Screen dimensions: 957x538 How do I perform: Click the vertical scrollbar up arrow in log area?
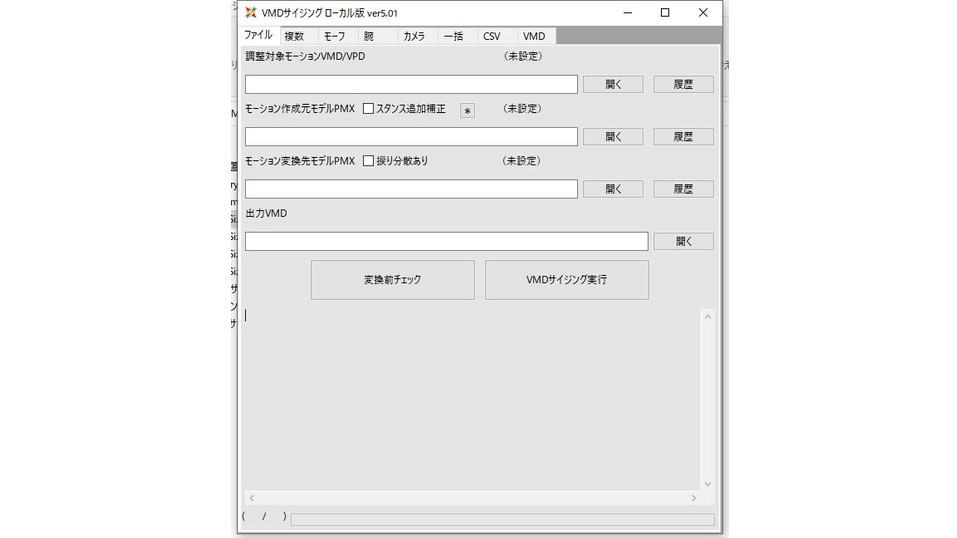708,317
